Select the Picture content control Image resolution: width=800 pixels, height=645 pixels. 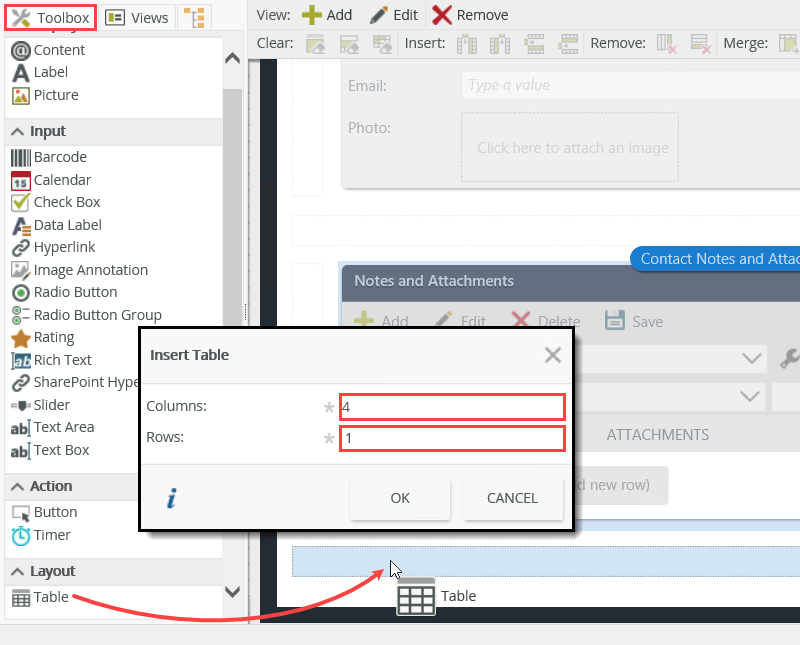pyautogui.click(x=57, y=95)
